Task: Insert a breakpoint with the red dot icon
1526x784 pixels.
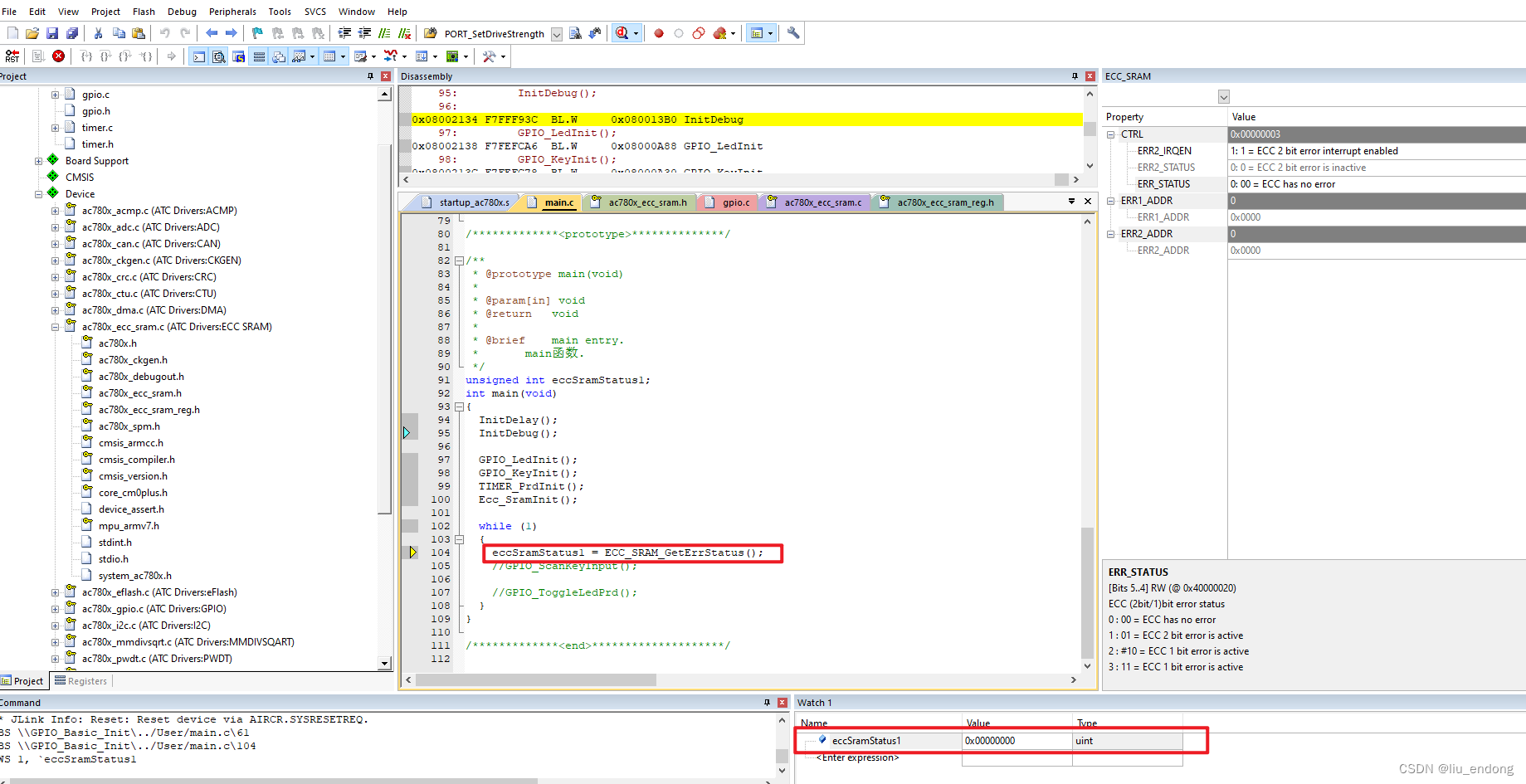Action: point(659,33)
